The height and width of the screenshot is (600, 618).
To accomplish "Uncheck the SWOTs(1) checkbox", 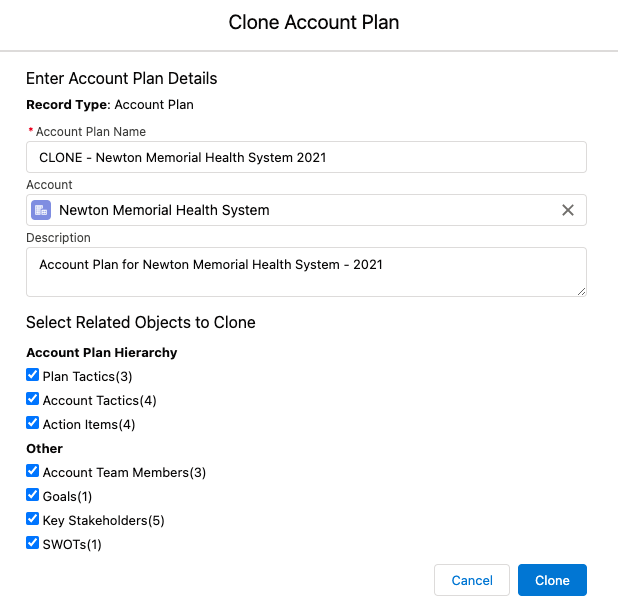I will (x=33, y=543).
